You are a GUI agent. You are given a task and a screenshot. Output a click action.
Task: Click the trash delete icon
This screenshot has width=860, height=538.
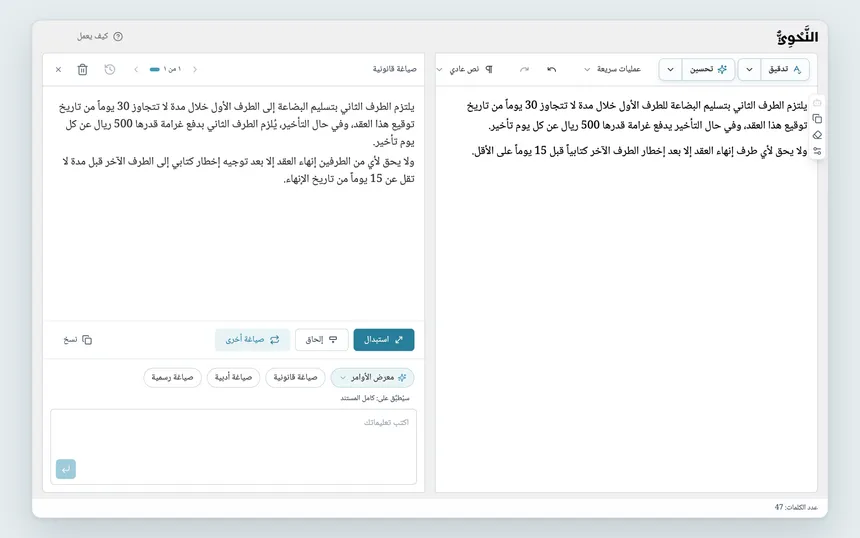tap(82, 70)
